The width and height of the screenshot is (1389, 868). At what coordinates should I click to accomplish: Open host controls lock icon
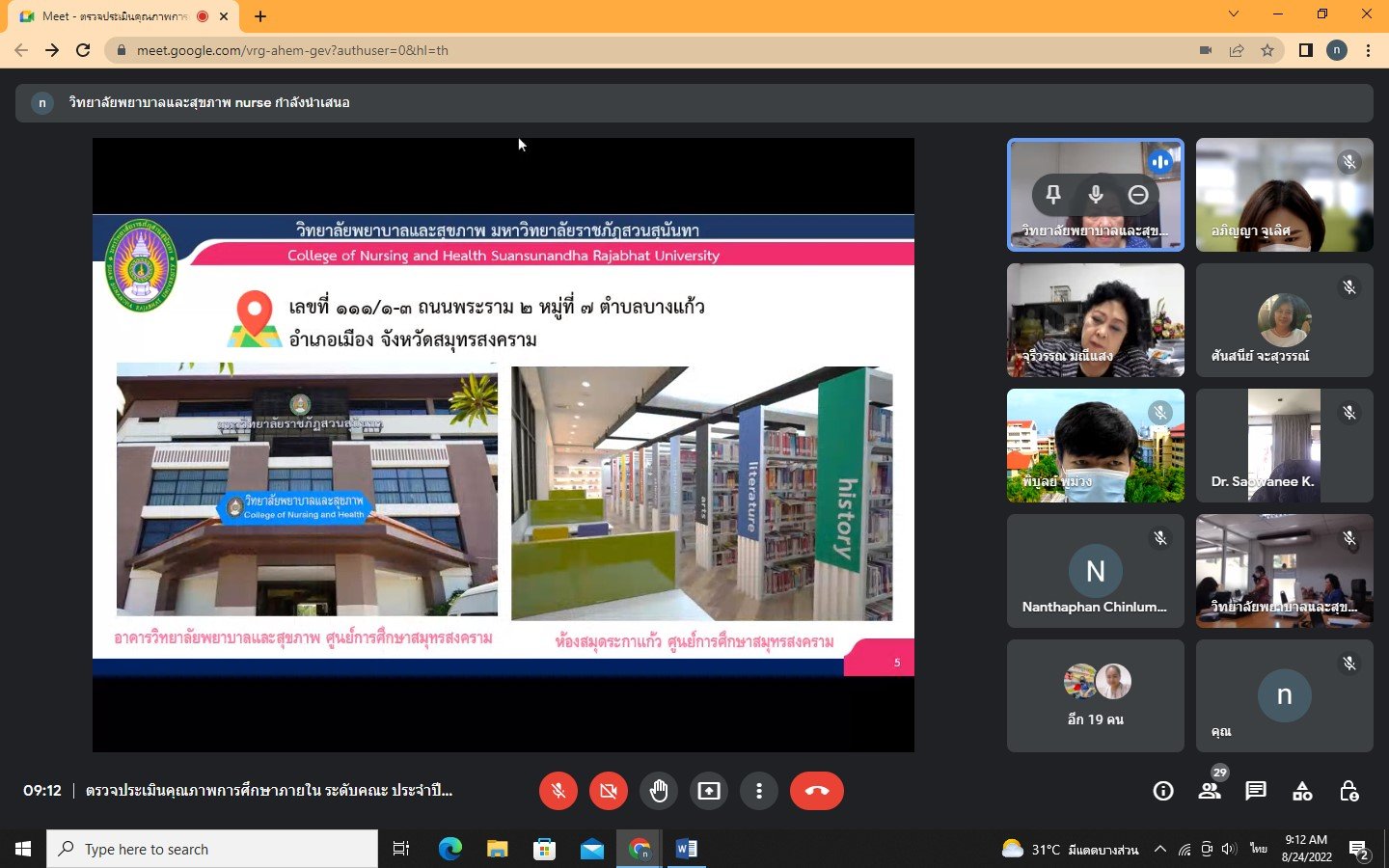[1348, 791]
